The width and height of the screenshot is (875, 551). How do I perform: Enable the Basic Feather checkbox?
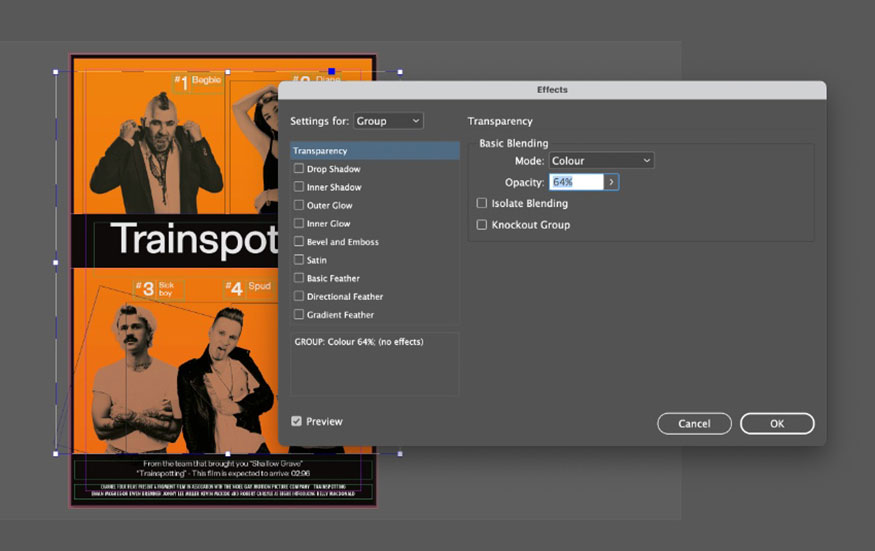tap(299, 277)
